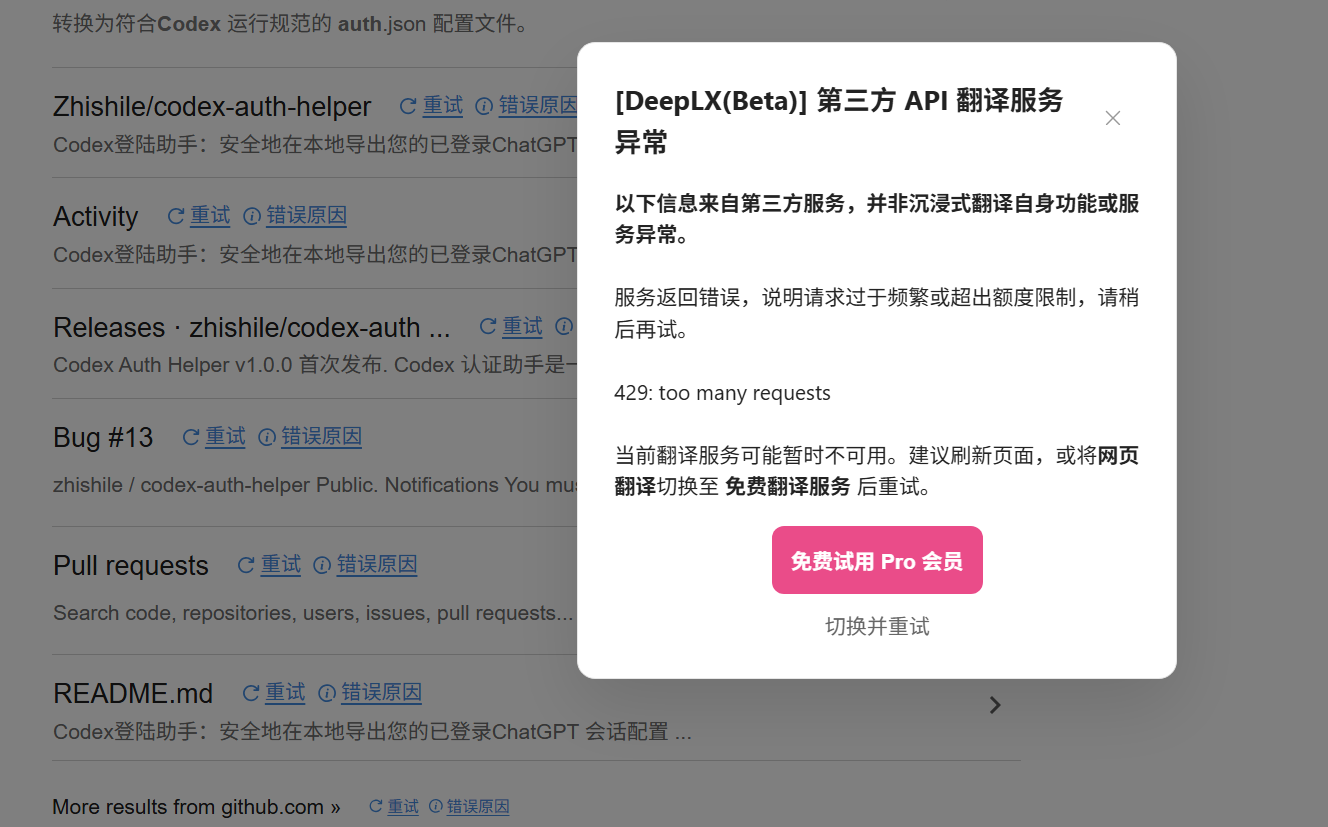Open More results from github.com »
Image resolution: width=1328 pixels, height=827 pixels.
(196, 807)
